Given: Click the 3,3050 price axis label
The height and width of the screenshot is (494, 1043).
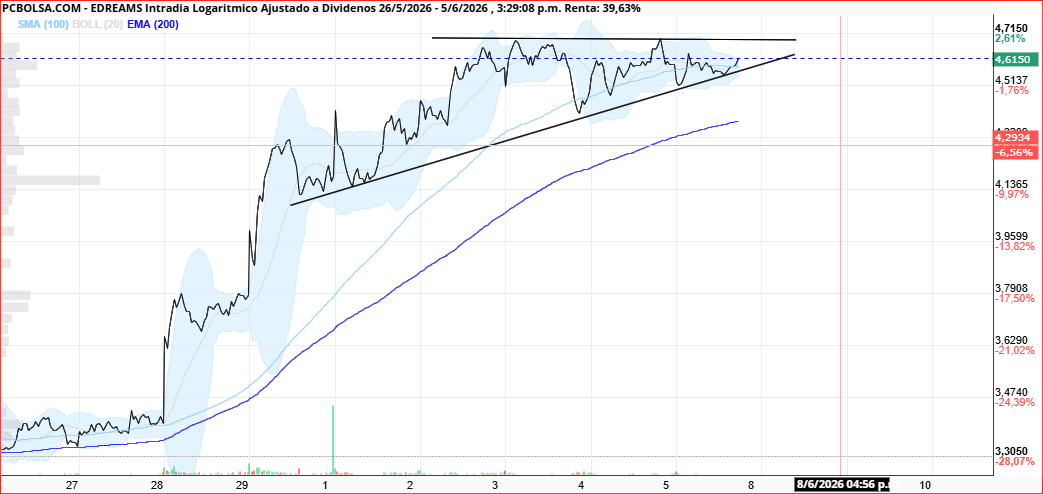Looking at the screenshot, I should (x=1012, y=449).
